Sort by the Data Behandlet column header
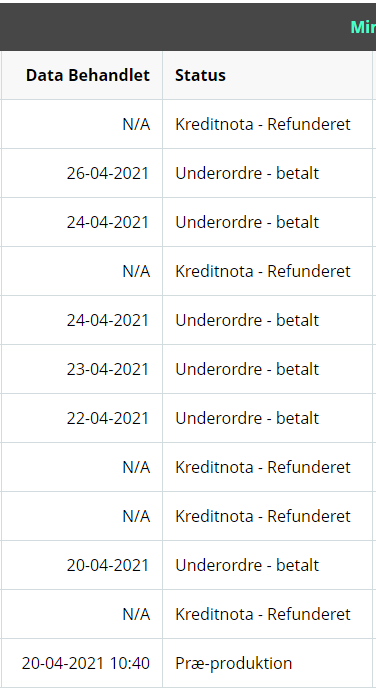376x688 pixels. coord(88,75)
